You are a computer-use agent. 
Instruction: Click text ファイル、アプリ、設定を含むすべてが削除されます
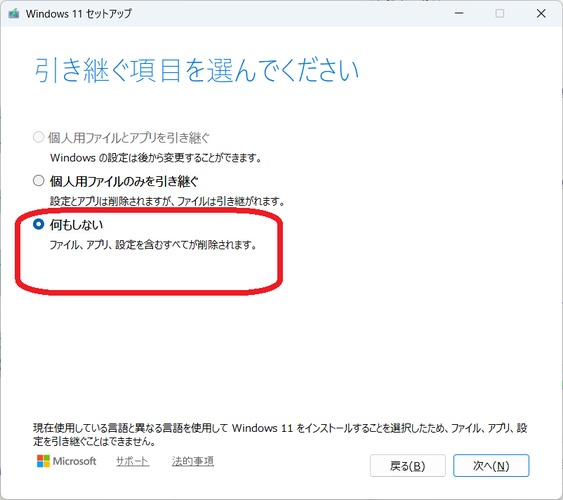pos(153,246)
